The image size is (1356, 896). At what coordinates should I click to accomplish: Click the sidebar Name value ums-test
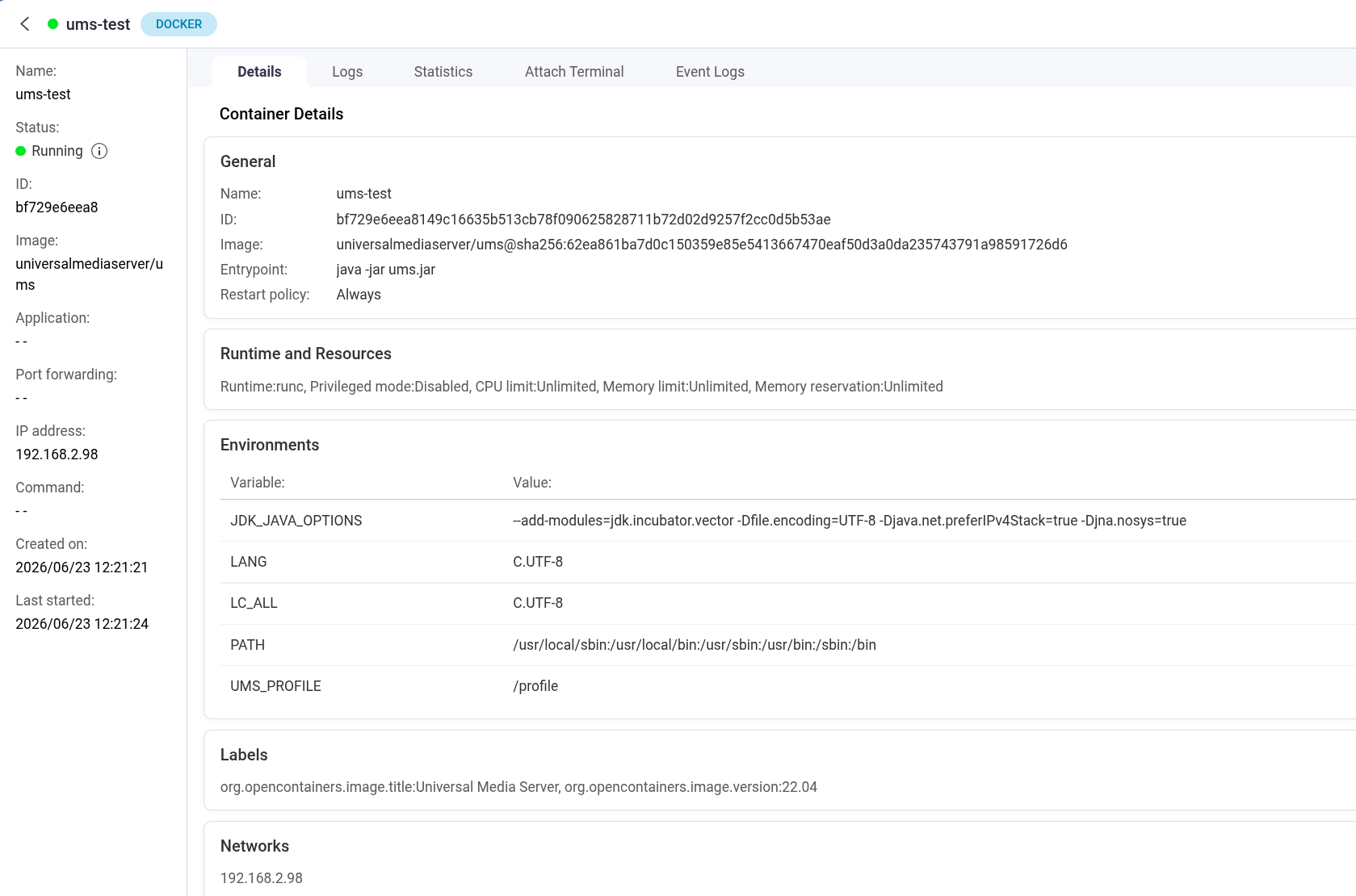[x=43, y=94]
